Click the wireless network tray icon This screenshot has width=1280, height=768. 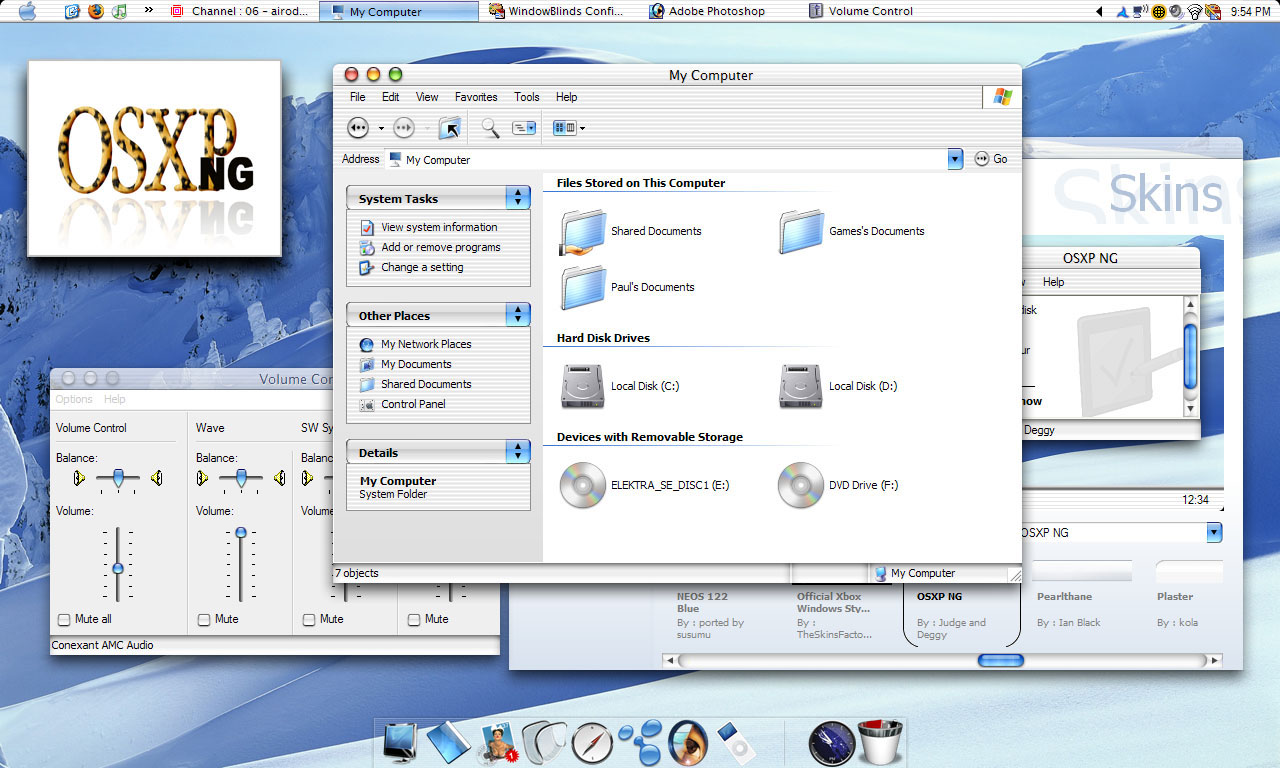[x=1195, y=11]
